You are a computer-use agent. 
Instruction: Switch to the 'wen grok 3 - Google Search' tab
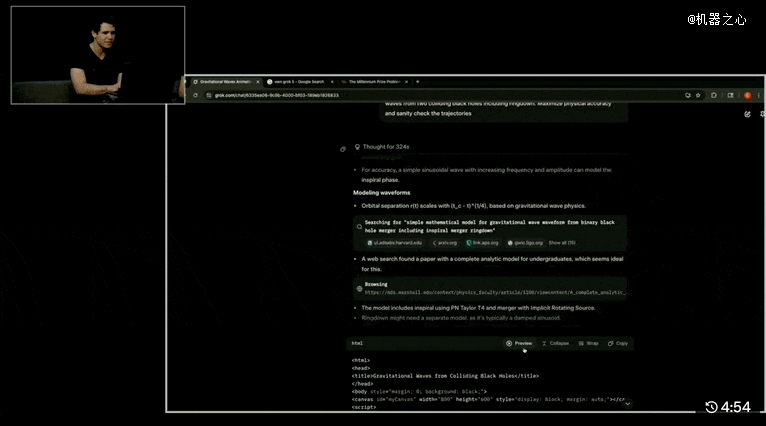point(296,81)
